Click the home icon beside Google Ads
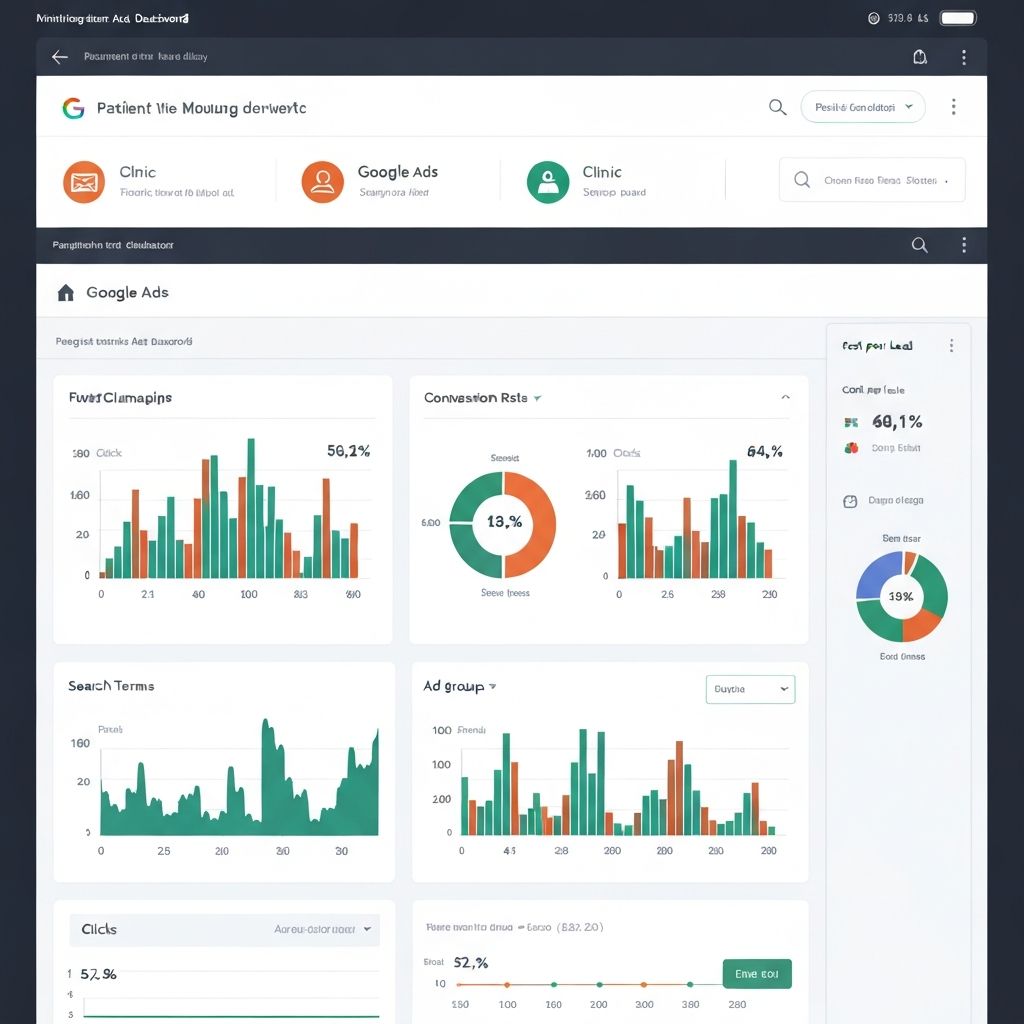1024x1024 pixels. pos(67,292)
